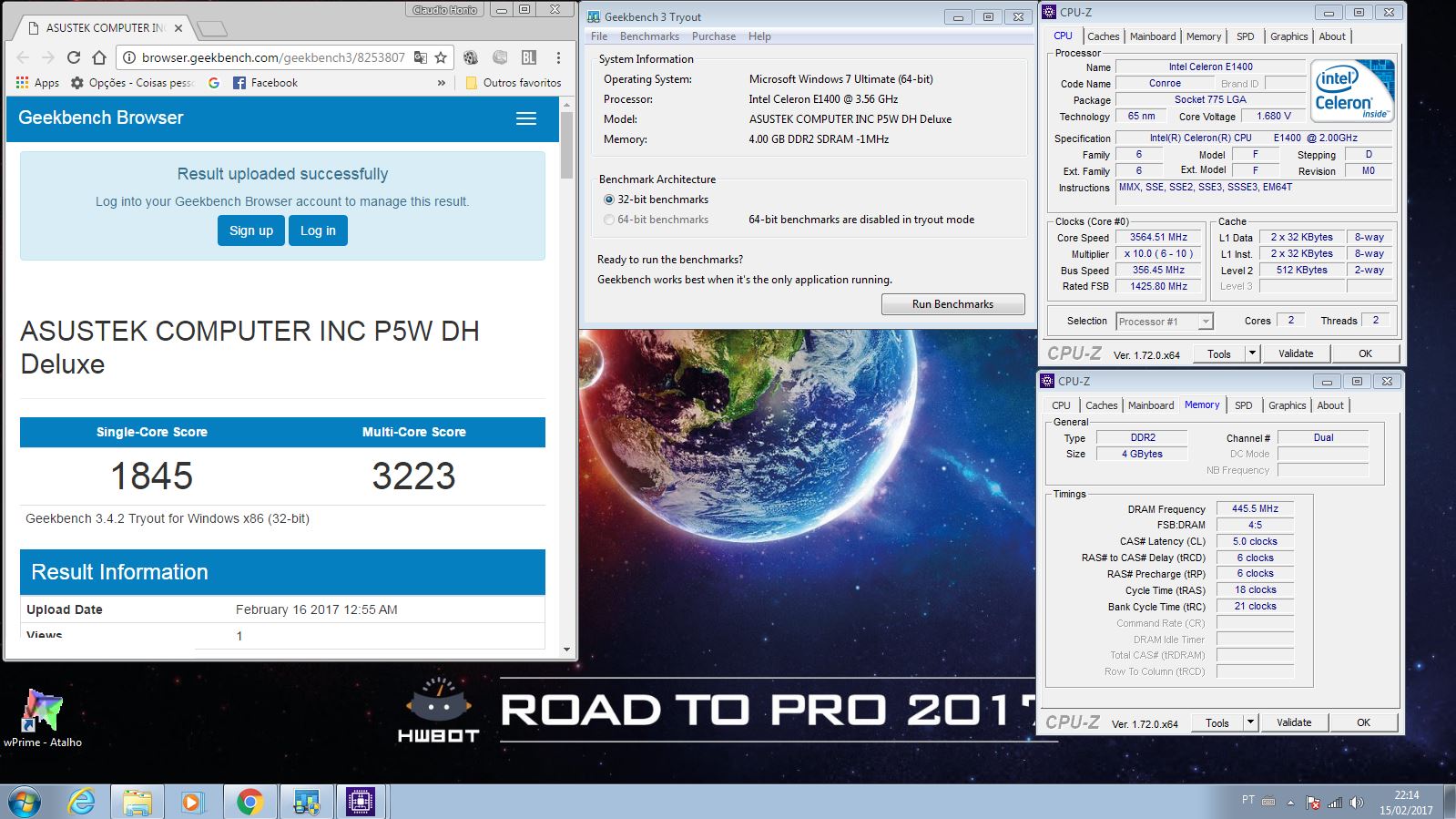Click Tools button in top CPU-Z window
Viewport: 1456px width, 819px height.
point(1219,354)
